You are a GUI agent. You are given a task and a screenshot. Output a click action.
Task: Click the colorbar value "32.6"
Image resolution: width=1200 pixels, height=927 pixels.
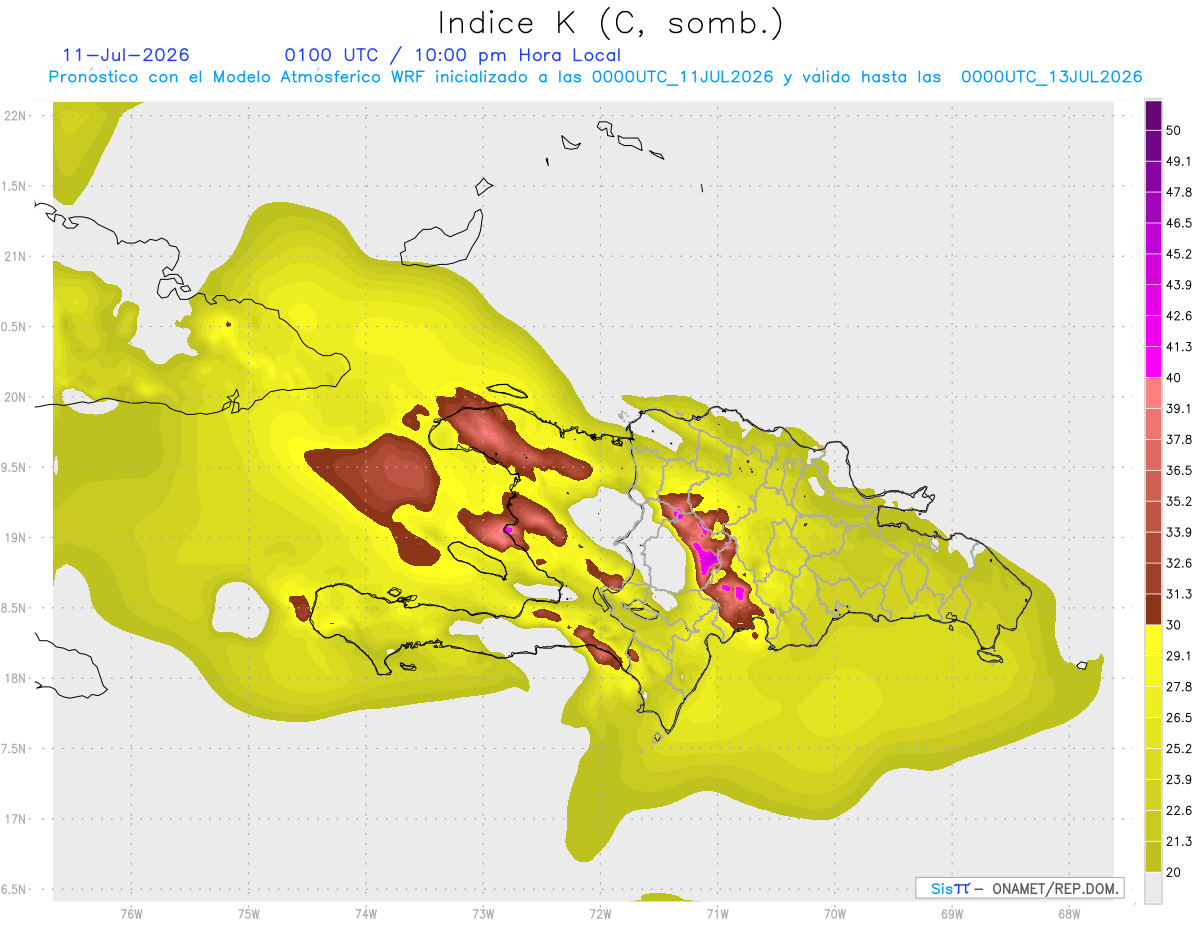click(1179, 563)
